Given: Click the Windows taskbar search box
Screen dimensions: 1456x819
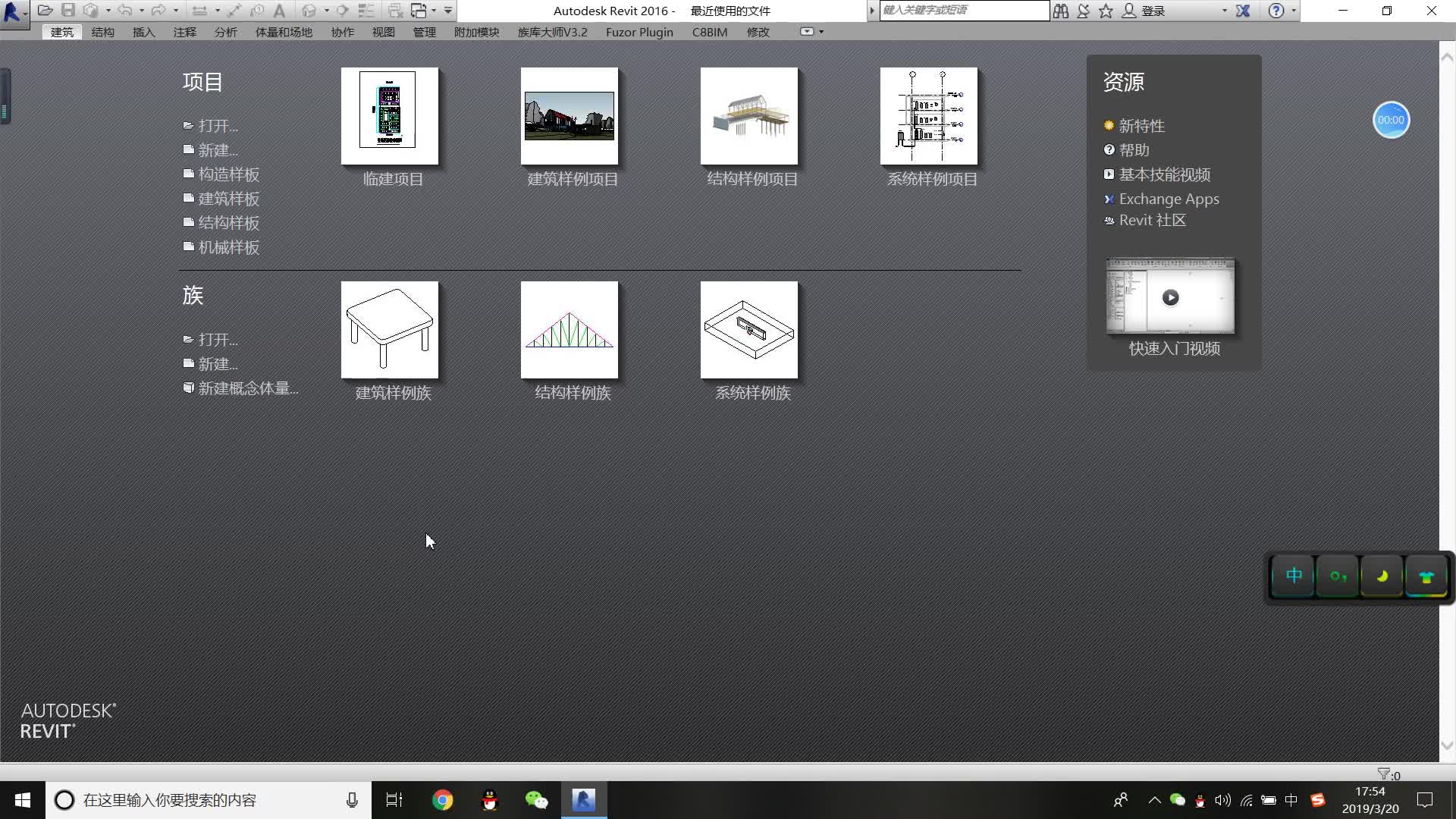Looking at the screenshot, I should pos(209,800).
